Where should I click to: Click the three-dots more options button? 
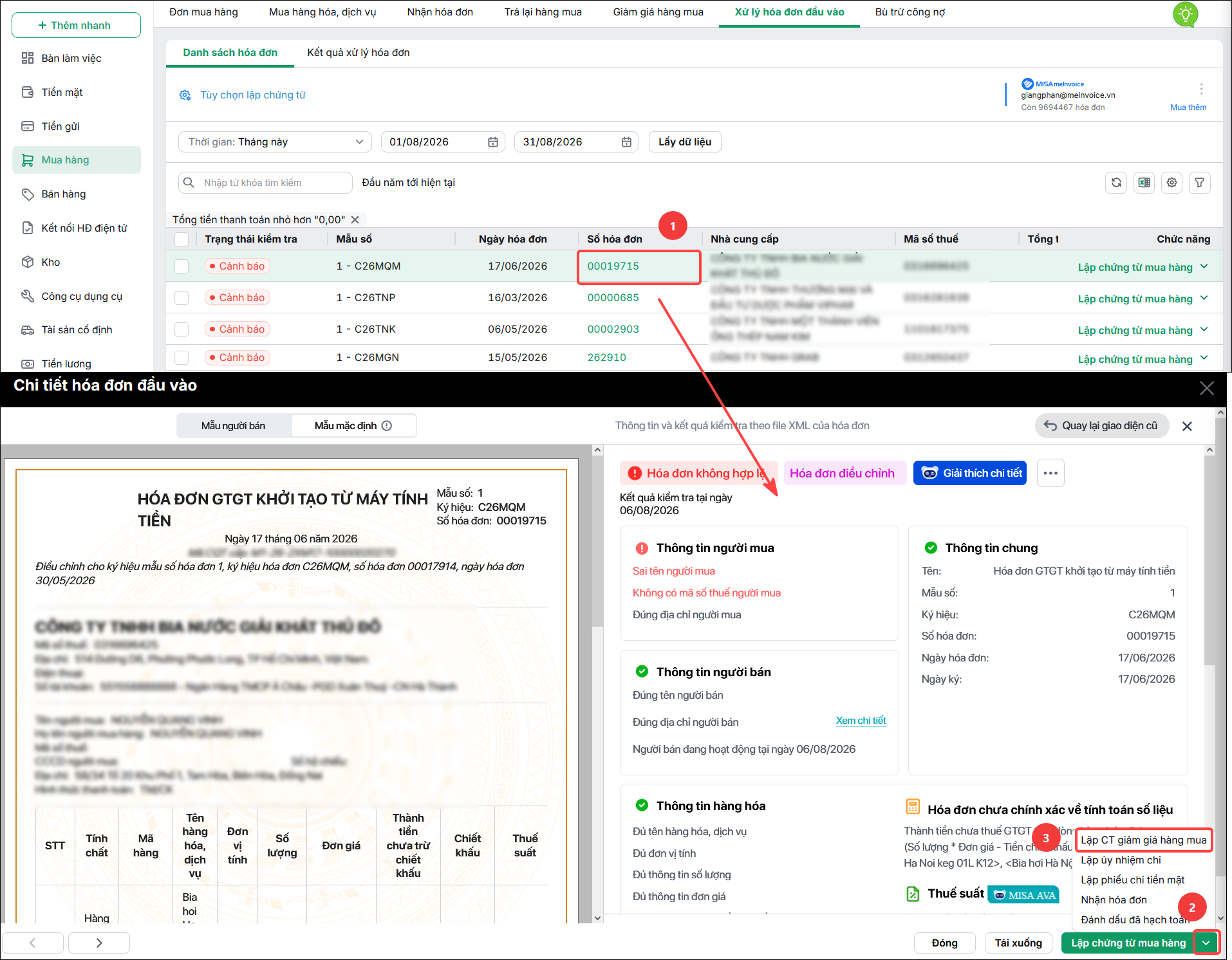[x=1050, y=473]
